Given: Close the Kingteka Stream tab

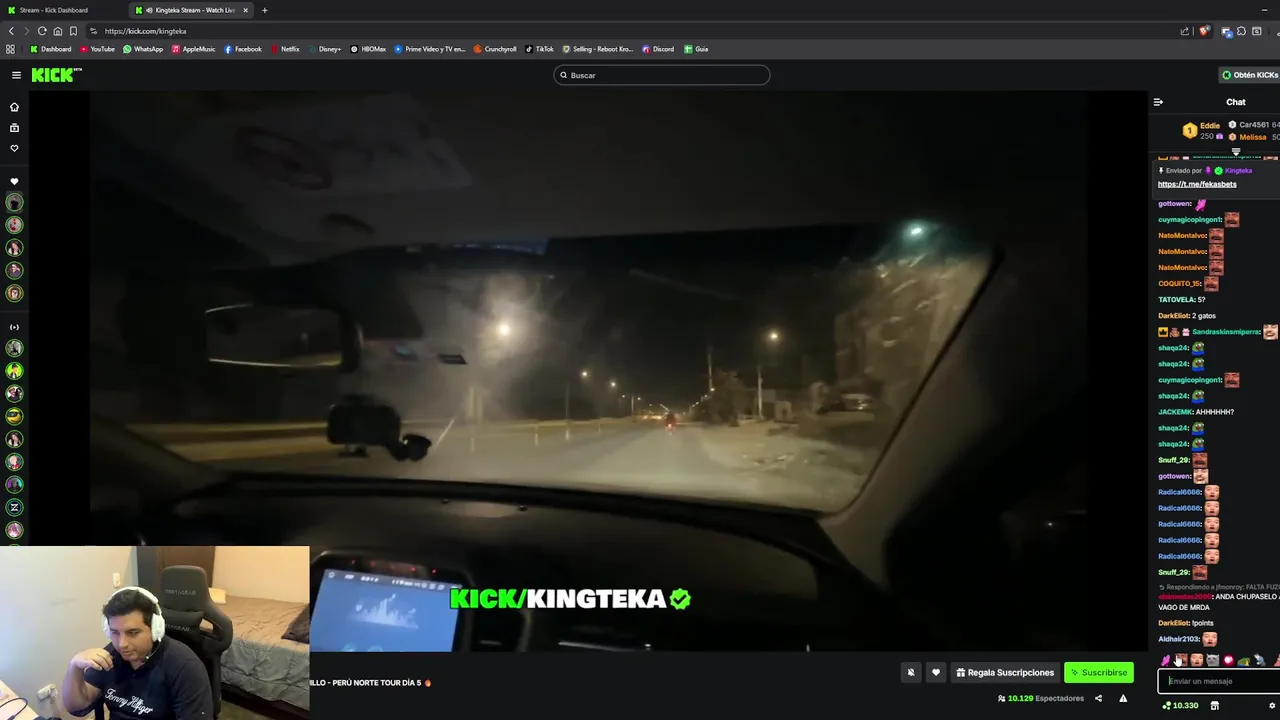Looking at the screenshot, I should tap(245, 10).
